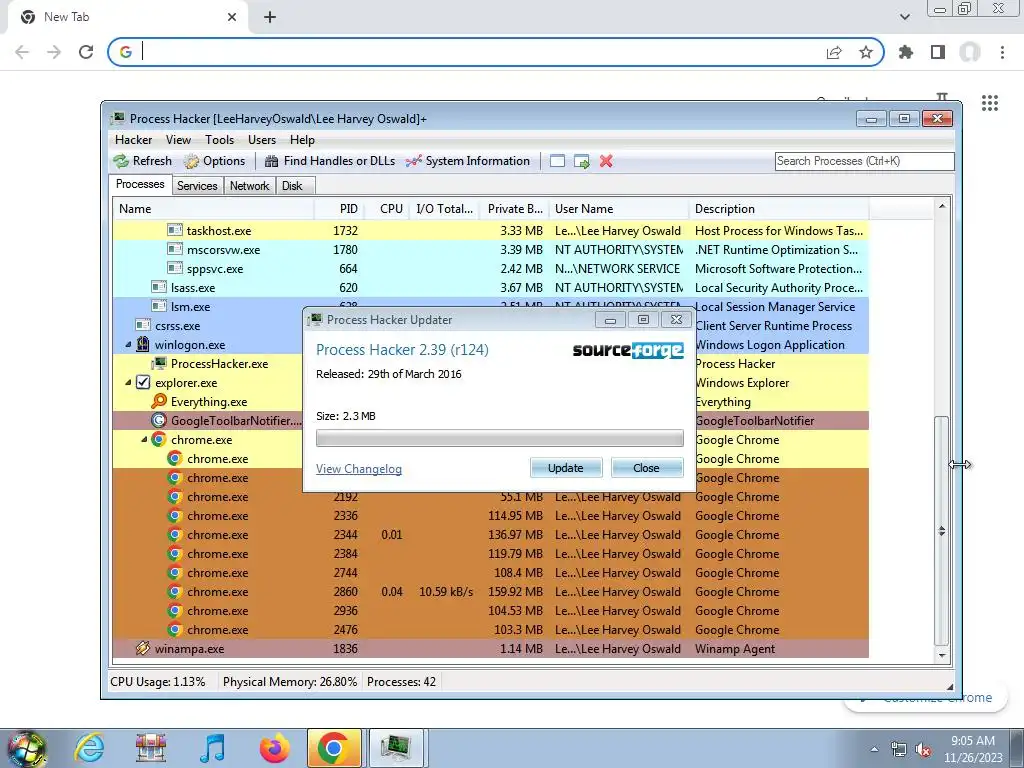Screen dimensions: 1024x768
Task: Click the process list scrollbar thumb
Action: [x=942, y=530]
